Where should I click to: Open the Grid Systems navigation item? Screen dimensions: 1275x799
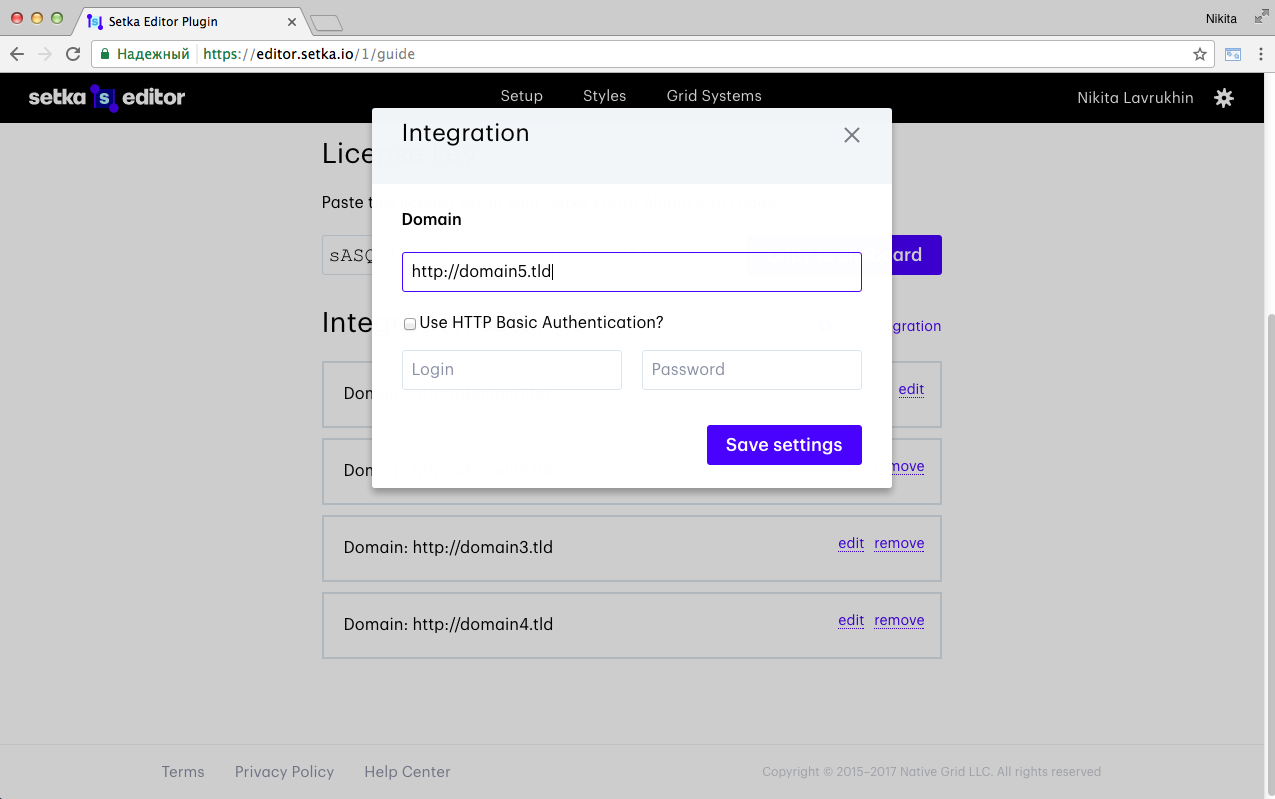point(714,96)
